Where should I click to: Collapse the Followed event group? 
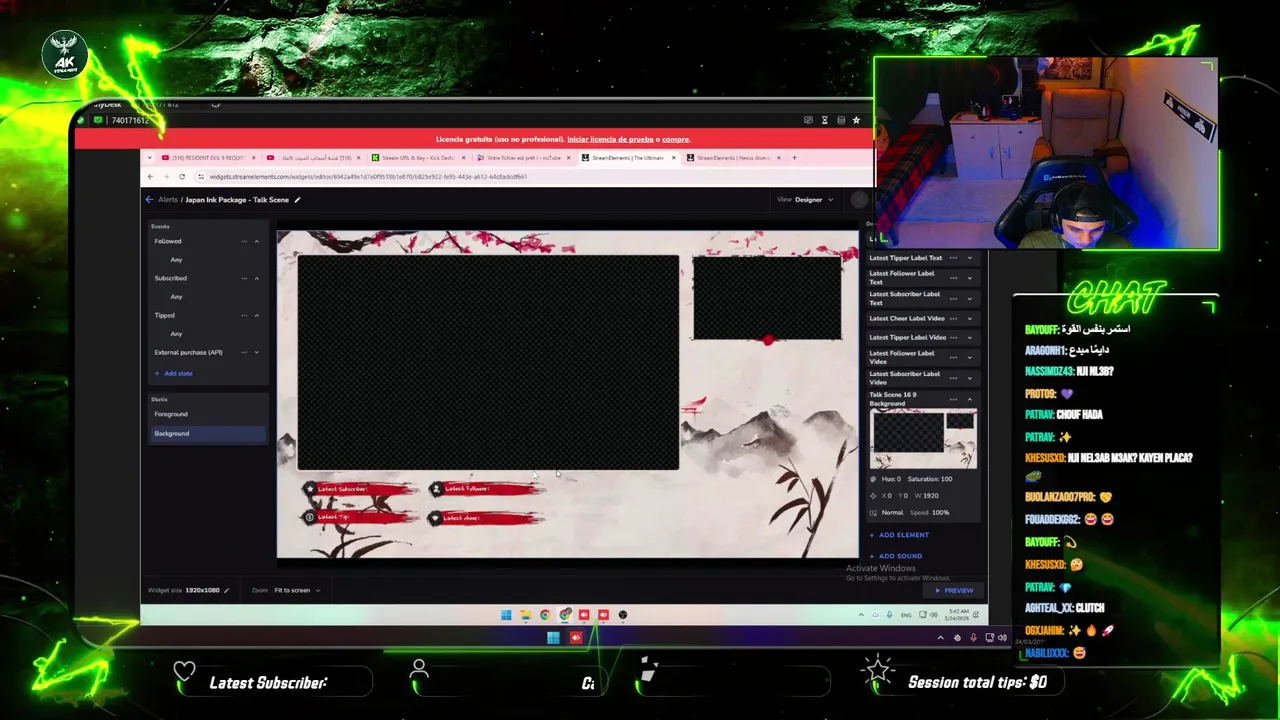257,241
